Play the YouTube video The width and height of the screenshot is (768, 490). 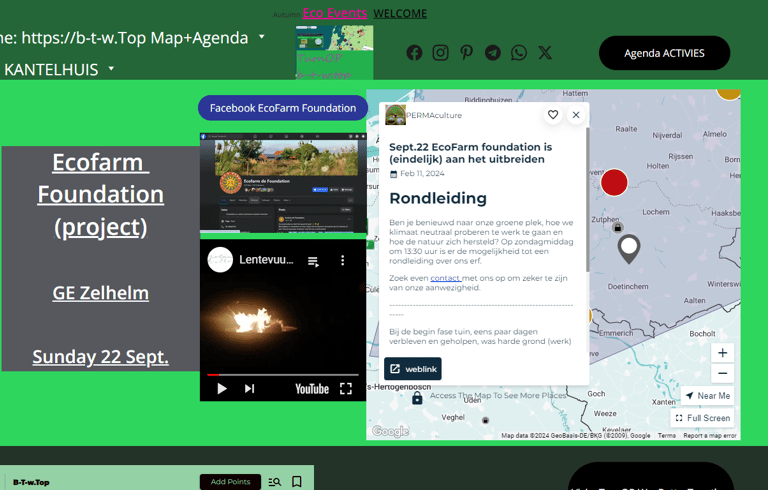point(222,389)
